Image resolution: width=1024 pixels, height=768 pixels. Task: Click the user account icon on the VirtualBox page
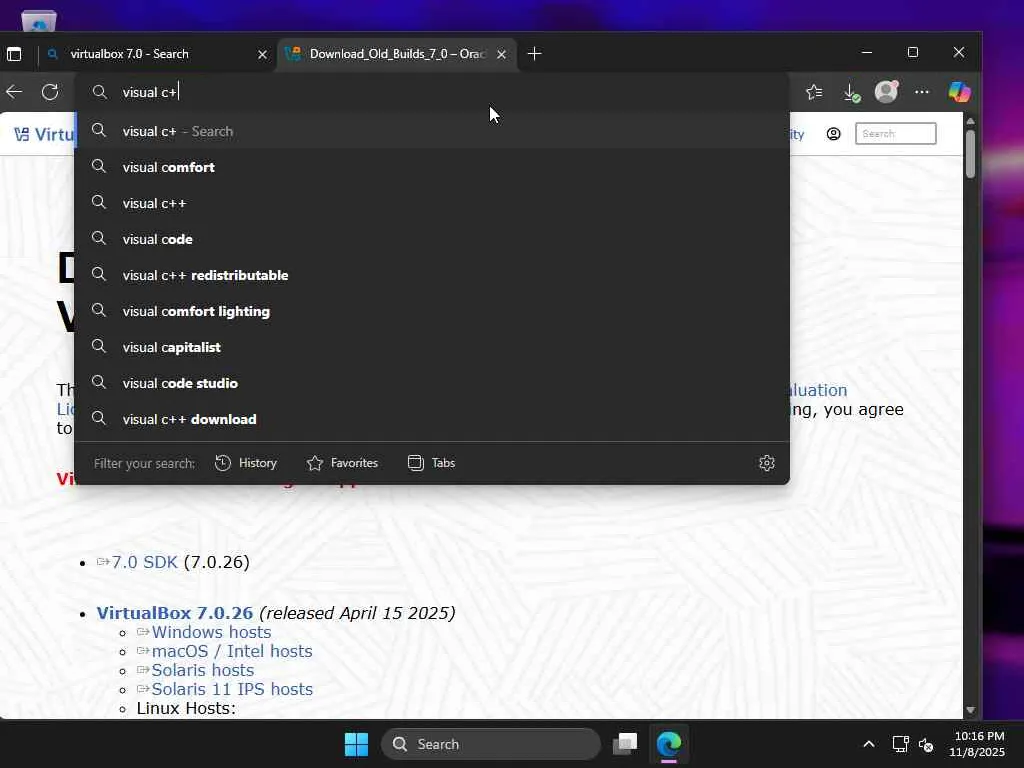click(833, 134)
